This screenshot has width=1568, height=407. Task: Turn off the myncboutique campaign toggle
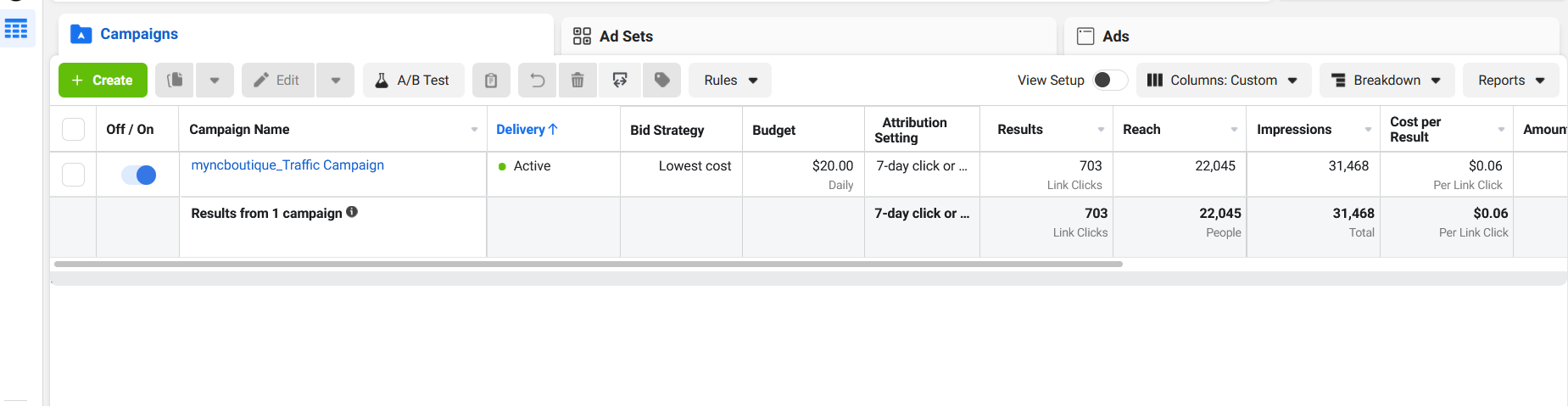coord(139,175)
